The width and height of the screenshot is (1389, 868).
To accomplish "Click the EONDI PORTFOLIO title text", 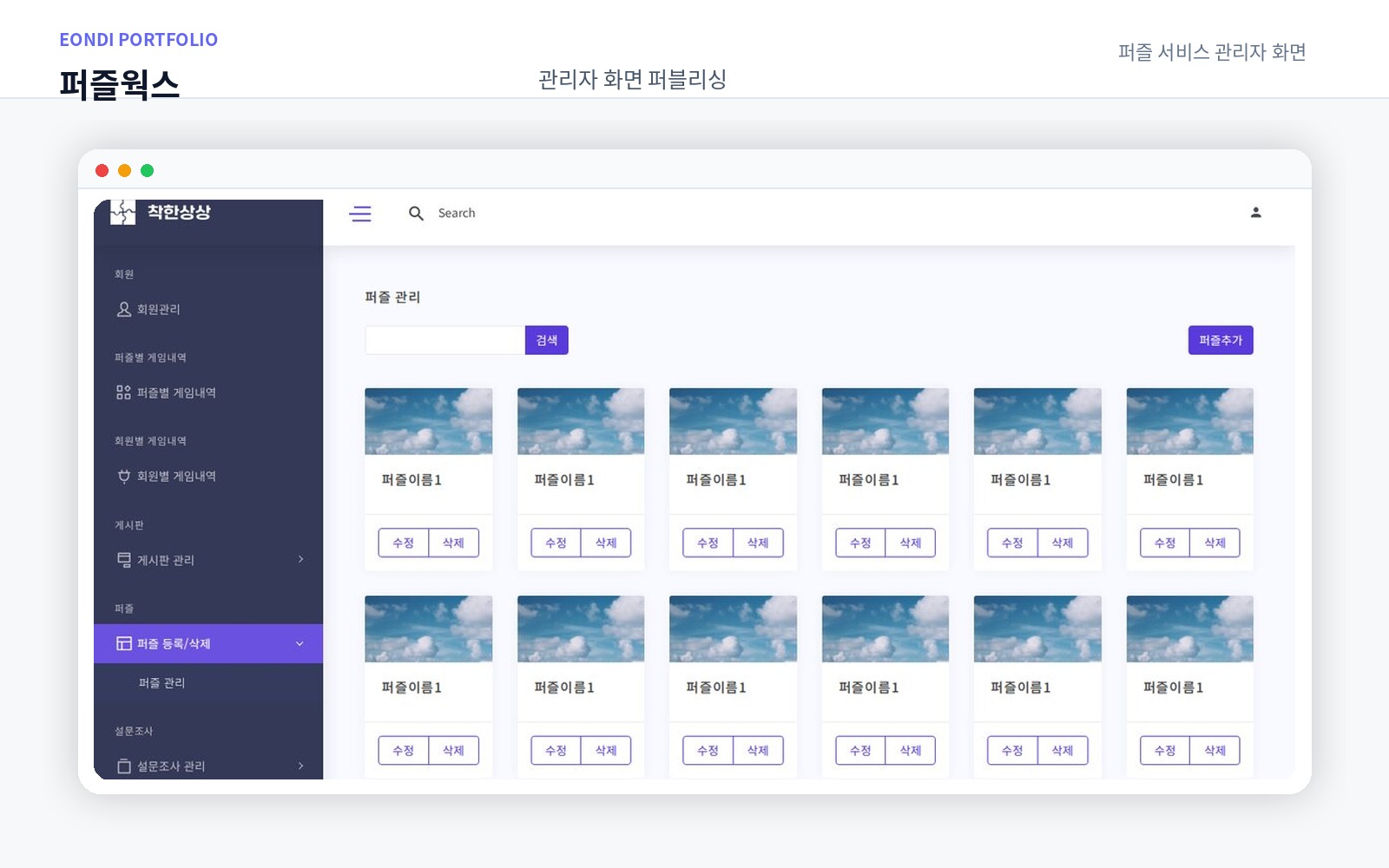I will coord(139,40).
